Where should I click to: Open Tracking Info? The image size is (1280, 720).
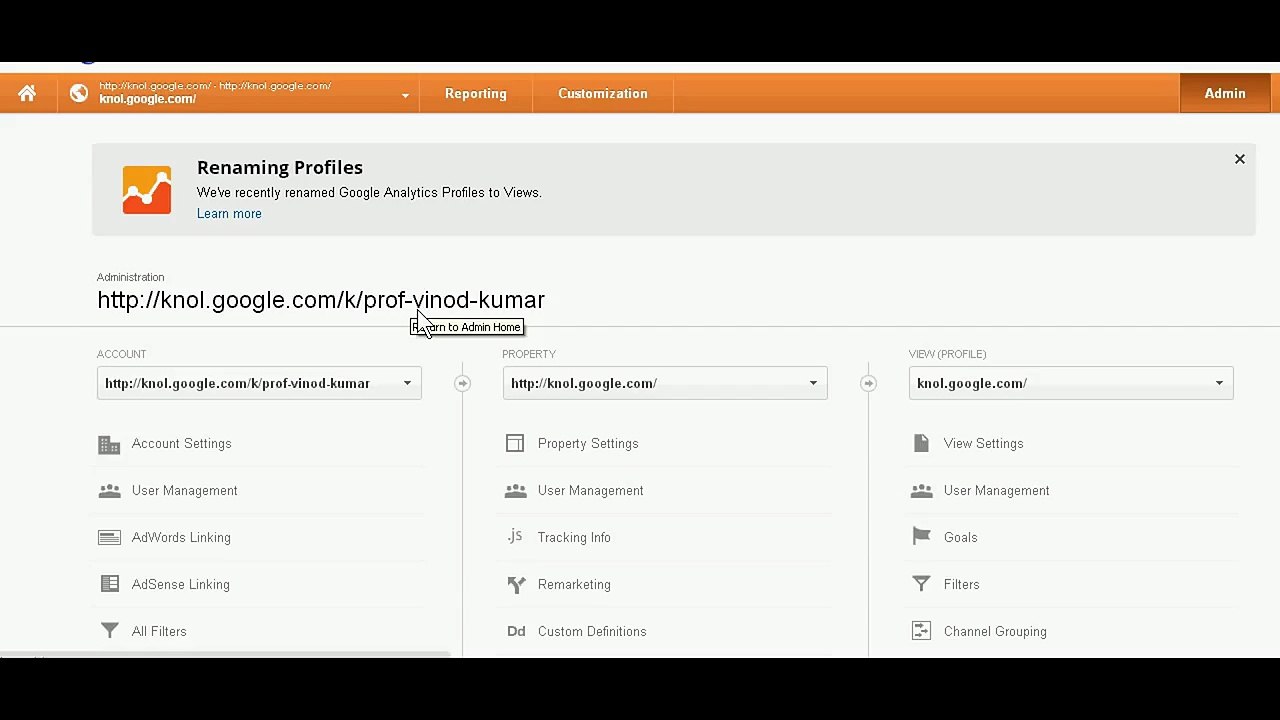(574, 538)
